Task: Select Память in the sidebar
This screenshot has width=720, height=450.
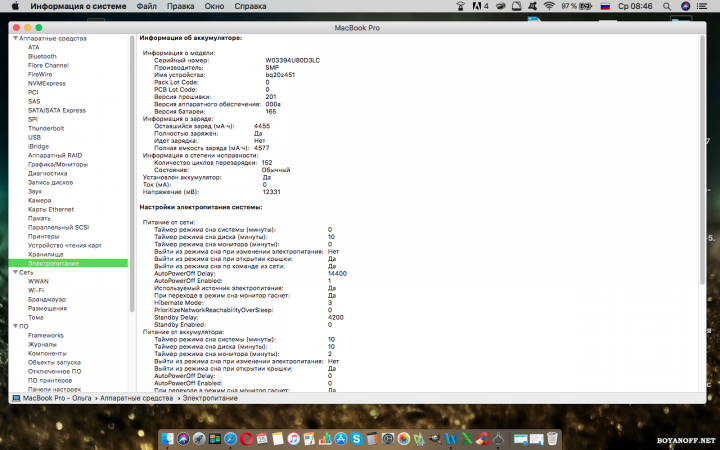Action: click(39, 218)
